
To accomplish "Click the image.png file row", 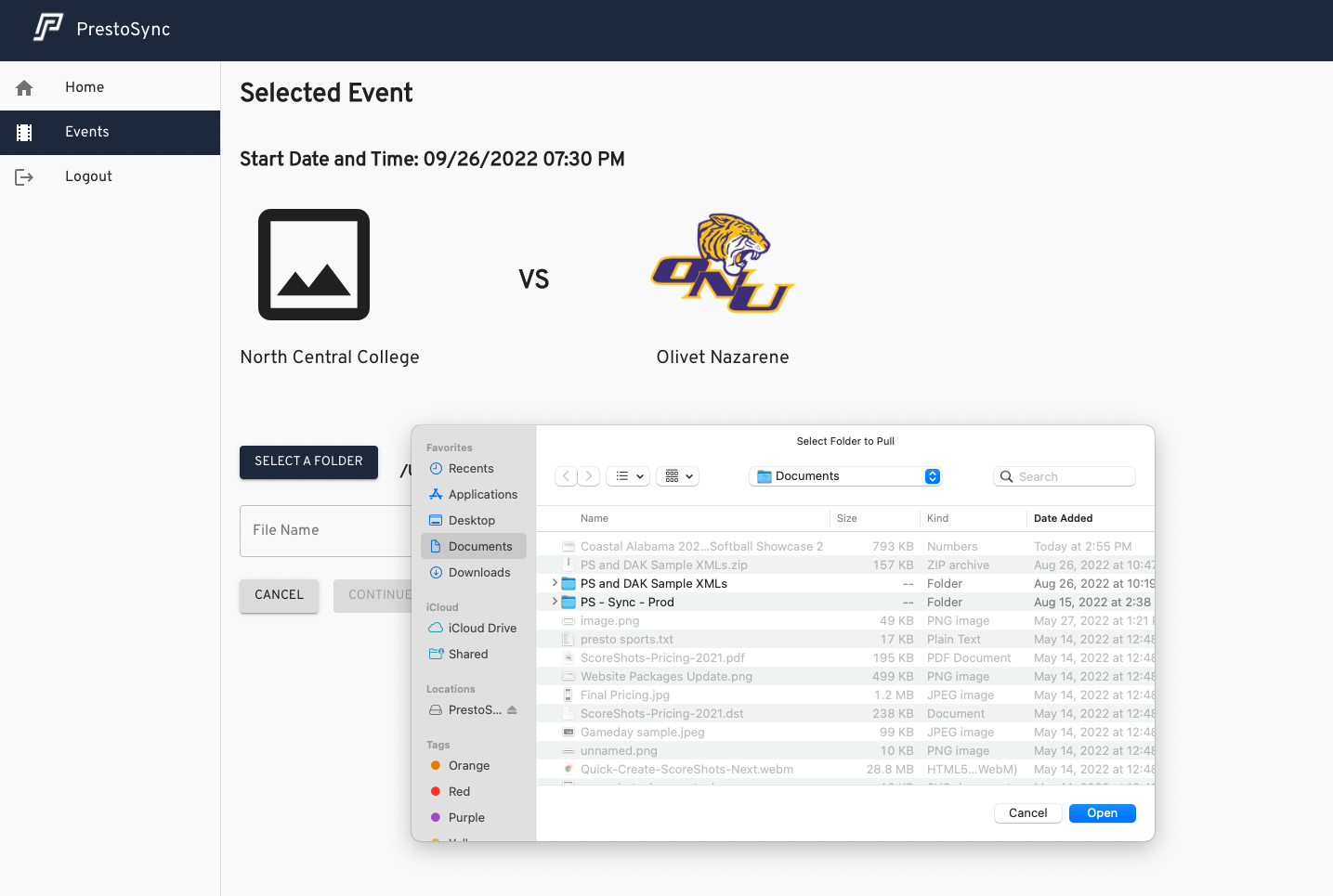I will (x=845, y=621).
